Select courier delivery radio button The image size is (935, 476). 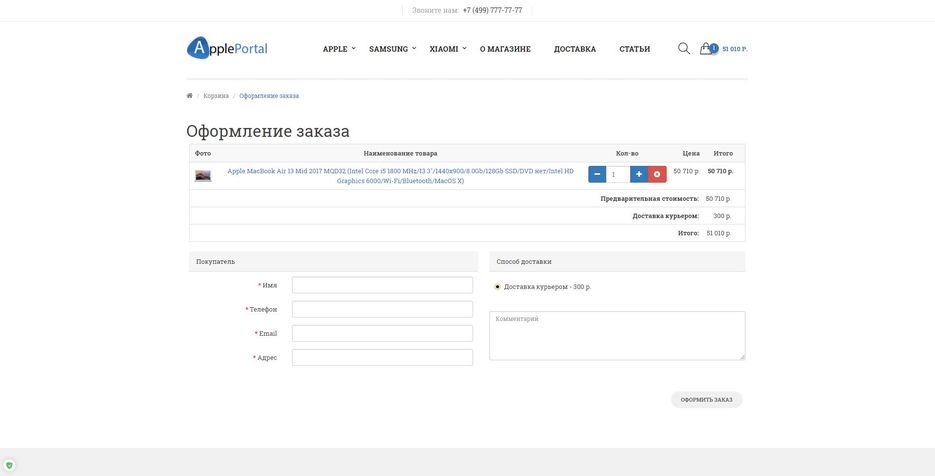[497, 287]
